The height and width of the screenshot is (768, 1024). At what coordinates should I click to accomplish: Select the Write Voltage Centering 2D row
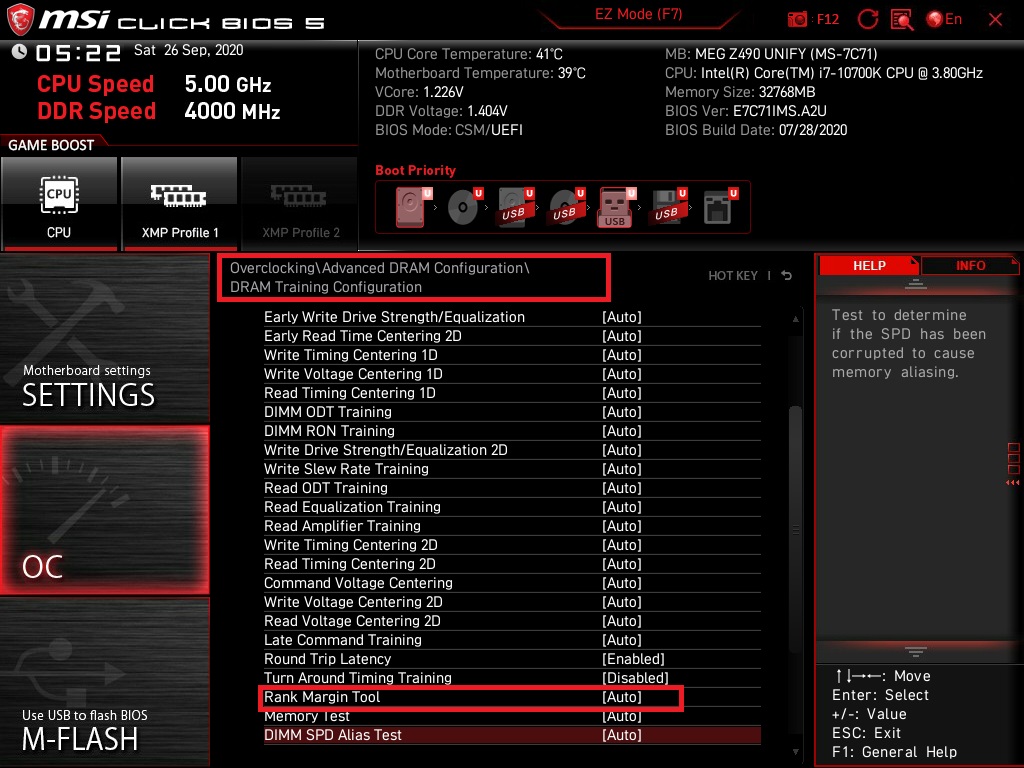click(512, 601)
